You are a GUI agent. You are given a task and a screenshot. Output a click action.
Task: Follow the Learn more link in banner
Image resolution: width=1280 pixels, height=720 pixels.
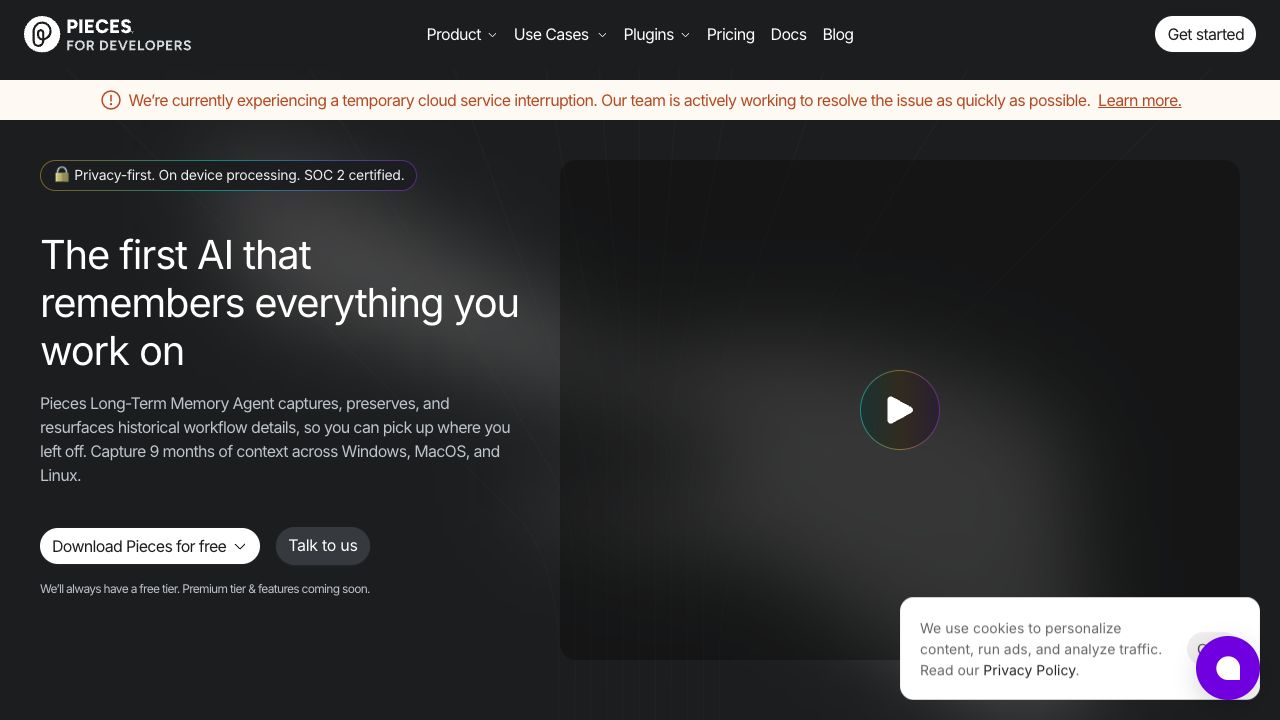[1139, 100]
